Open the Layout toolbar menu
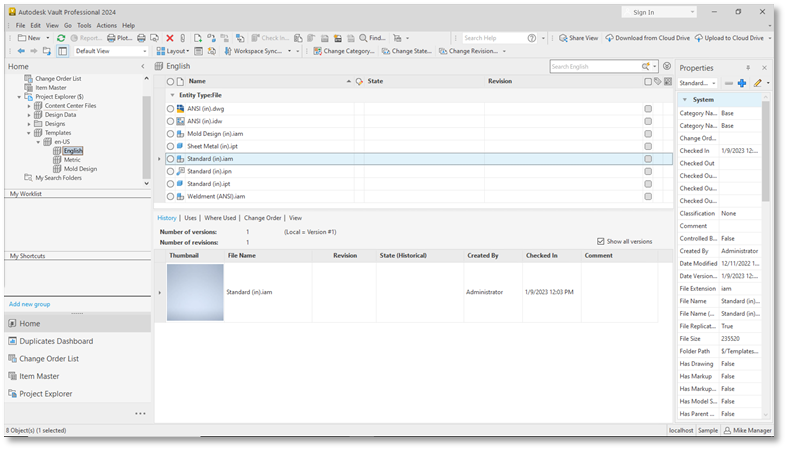Image resolution: width=787 pixels, height=450 pixels. [x=173, y=51]
